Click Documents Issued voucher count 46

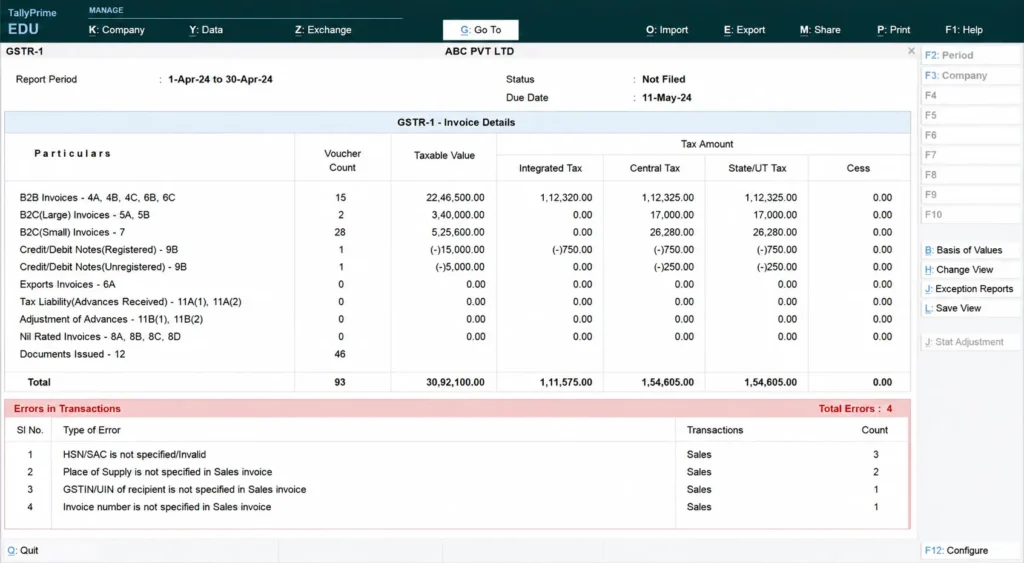click(x=340, y=354)
